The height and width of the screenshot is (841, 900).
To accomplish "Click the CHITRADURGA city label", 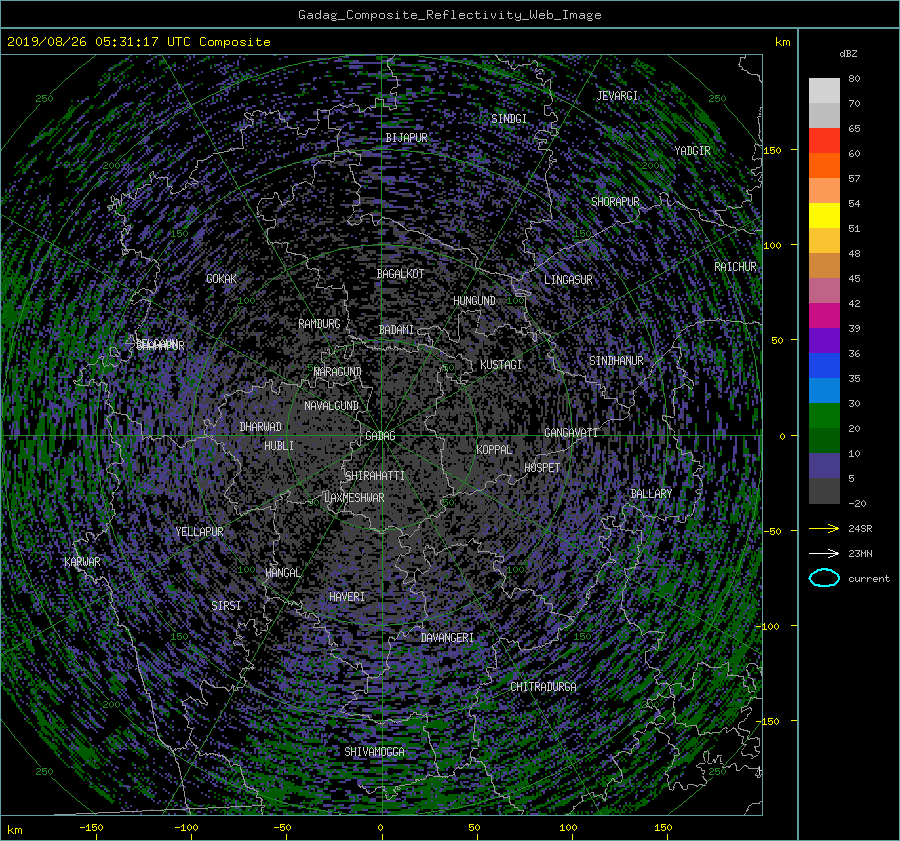I will click(543, 687).
